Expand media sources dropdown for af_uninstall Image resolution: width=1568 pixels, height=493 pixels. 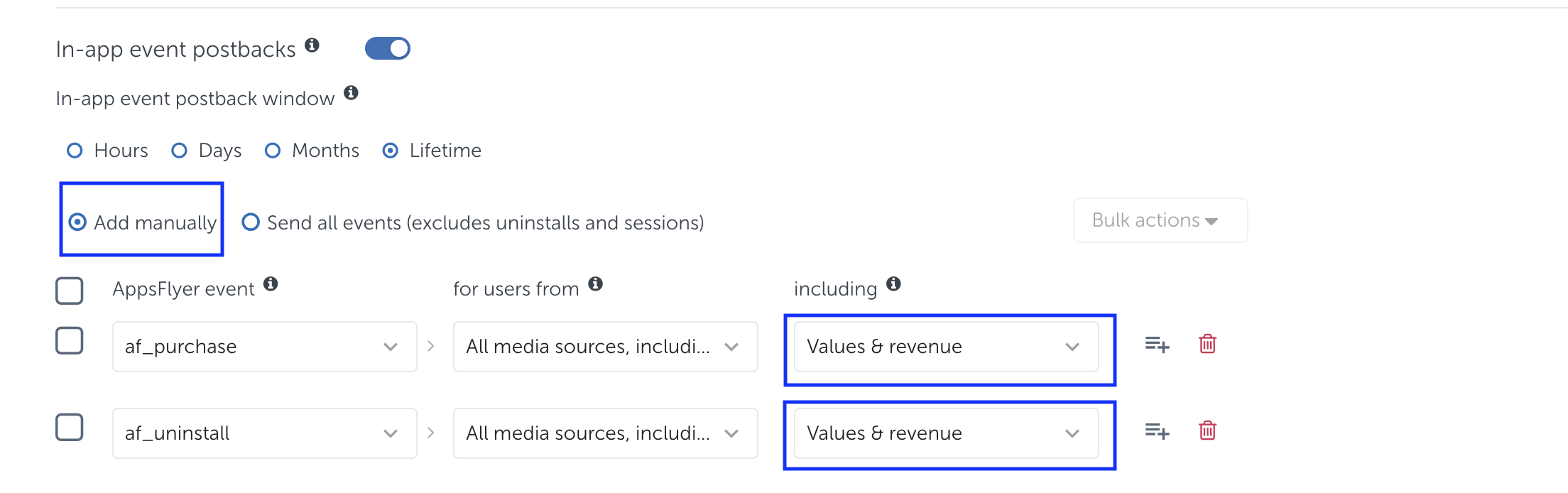tap(605, 433)
